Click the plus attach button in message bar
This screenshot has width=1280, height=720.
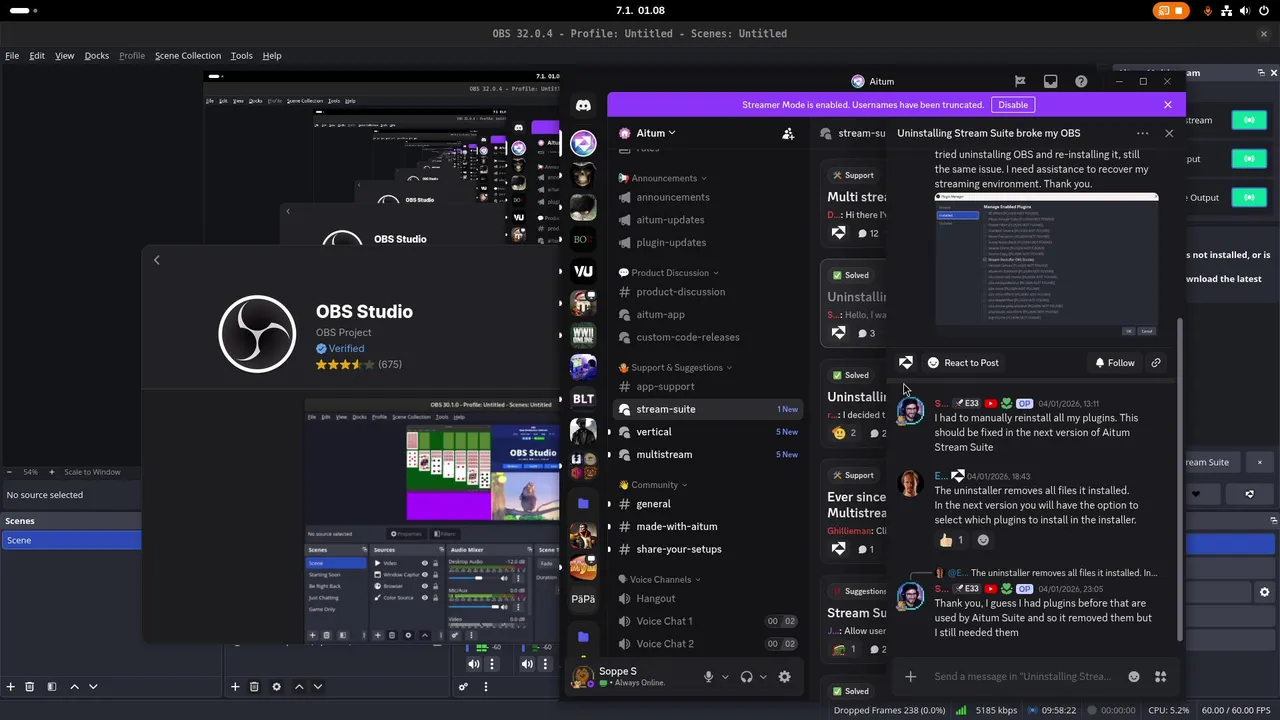point(910,677)
